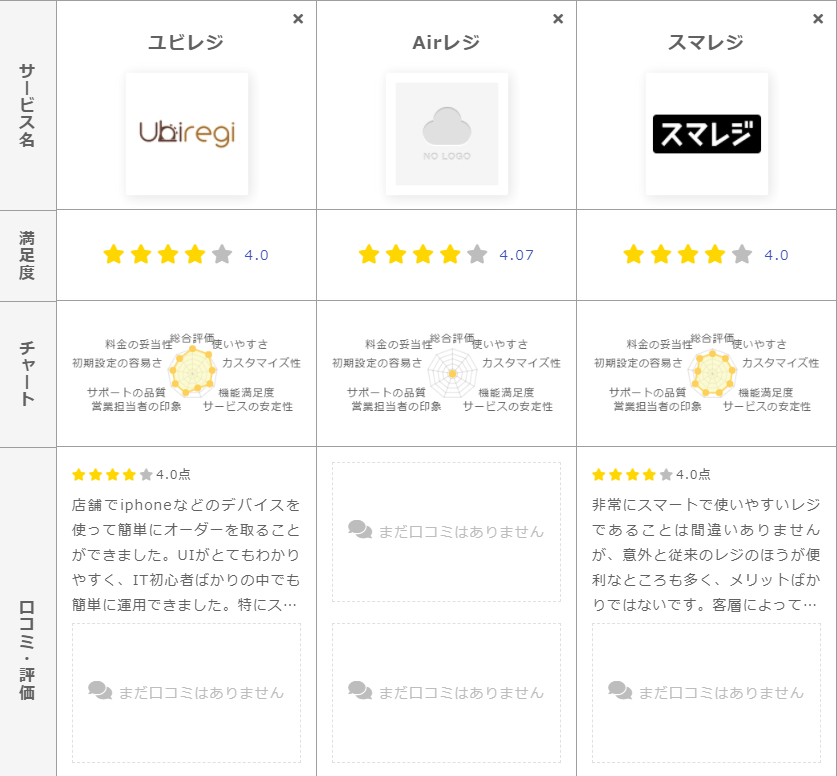This screenshot has width=837, height=776.
Task: Click the Airレジ empty radar chart
Action: pos(452,373)
